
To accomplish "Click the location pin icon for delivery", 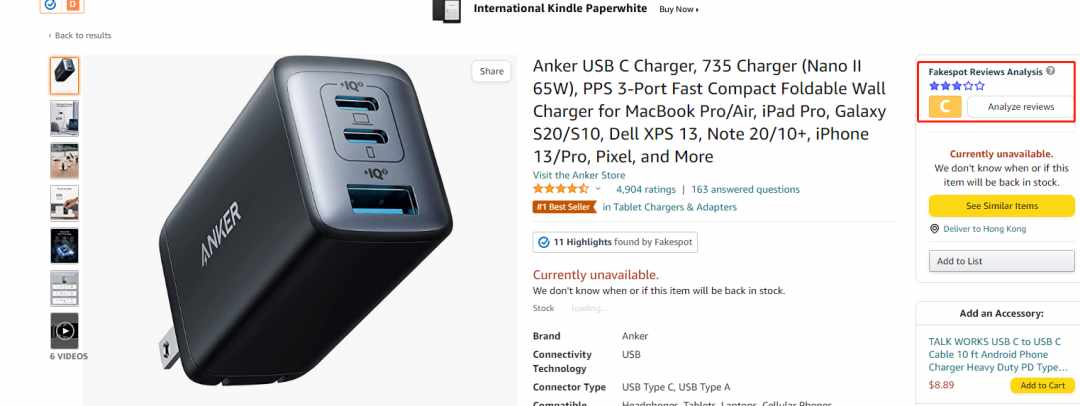I will pyautogui.click(x=934, y=229).
